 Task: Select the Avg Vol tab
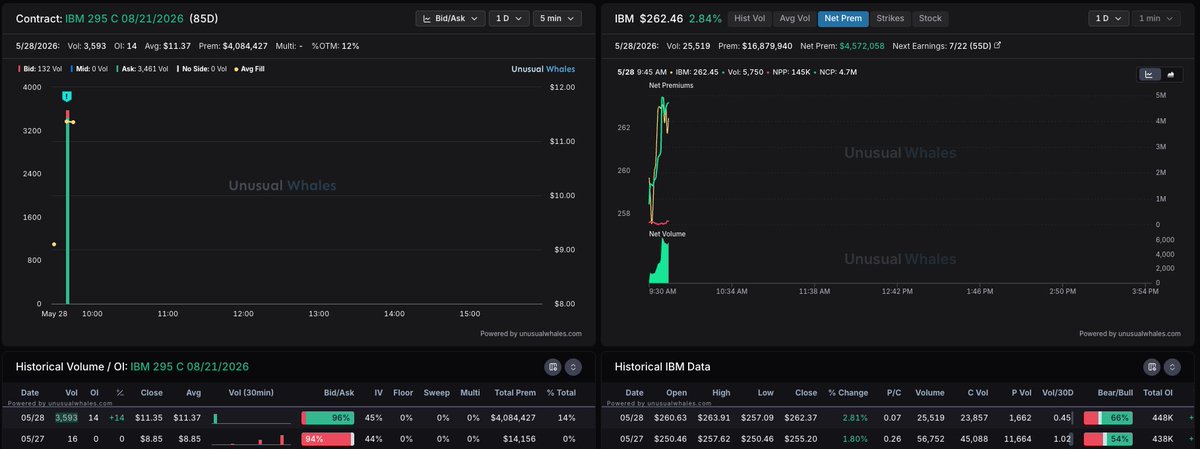tap(795, 18)
